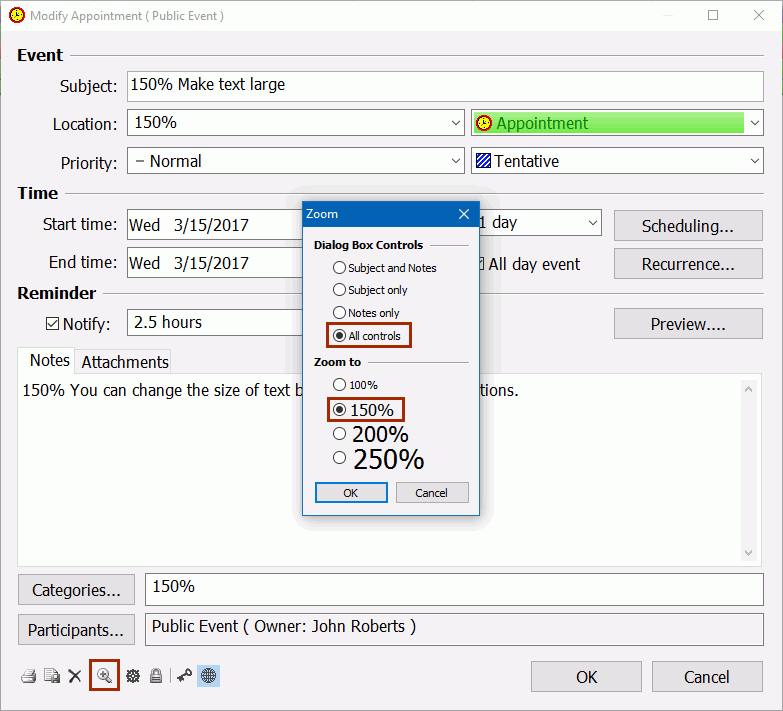
Task: Untick the Notify checkbox
Action: pyautogui.click(x=52, y=324)
